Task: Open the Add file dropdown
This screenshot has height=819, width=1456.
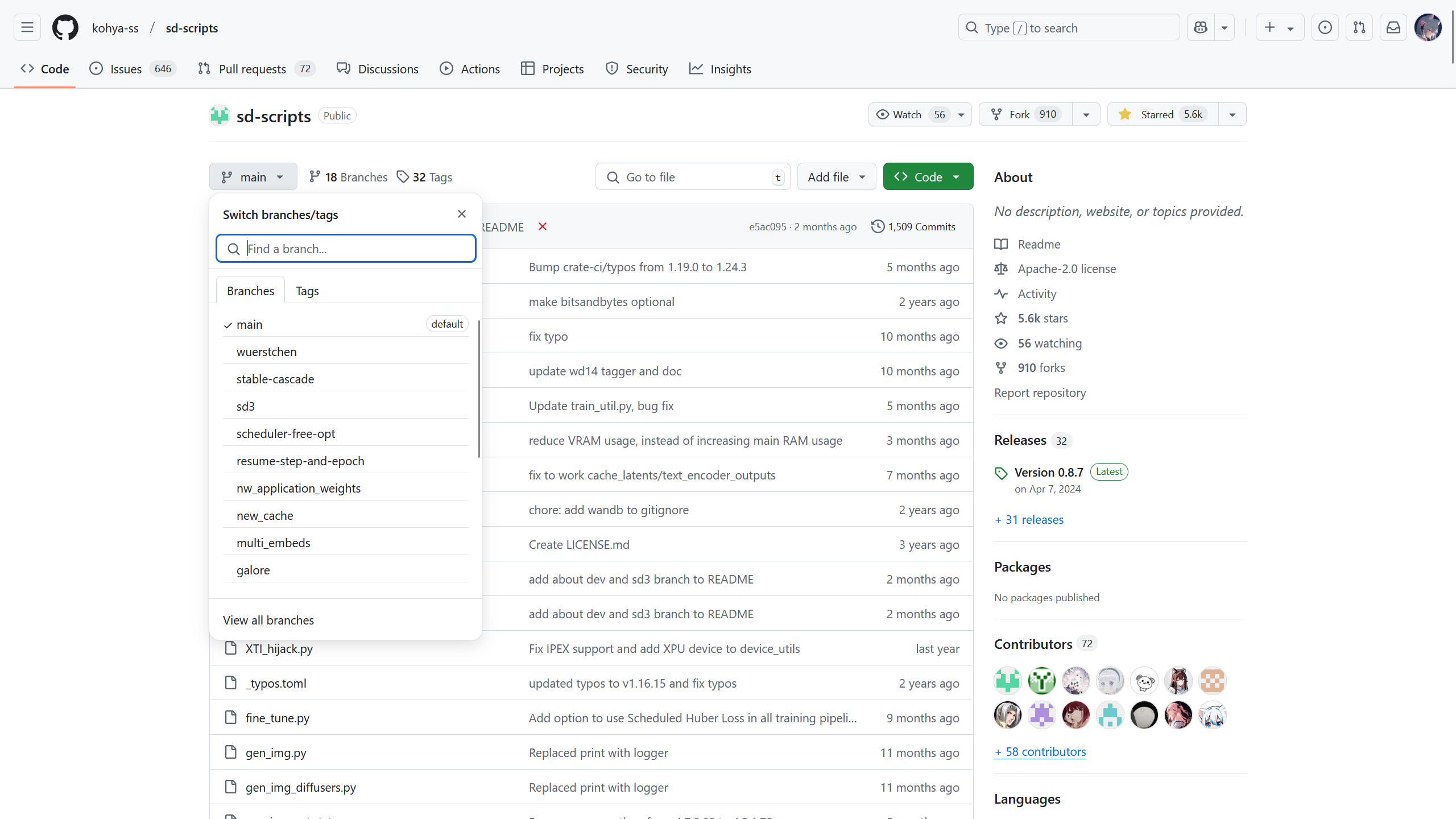Action: click(x=836, y=177)
